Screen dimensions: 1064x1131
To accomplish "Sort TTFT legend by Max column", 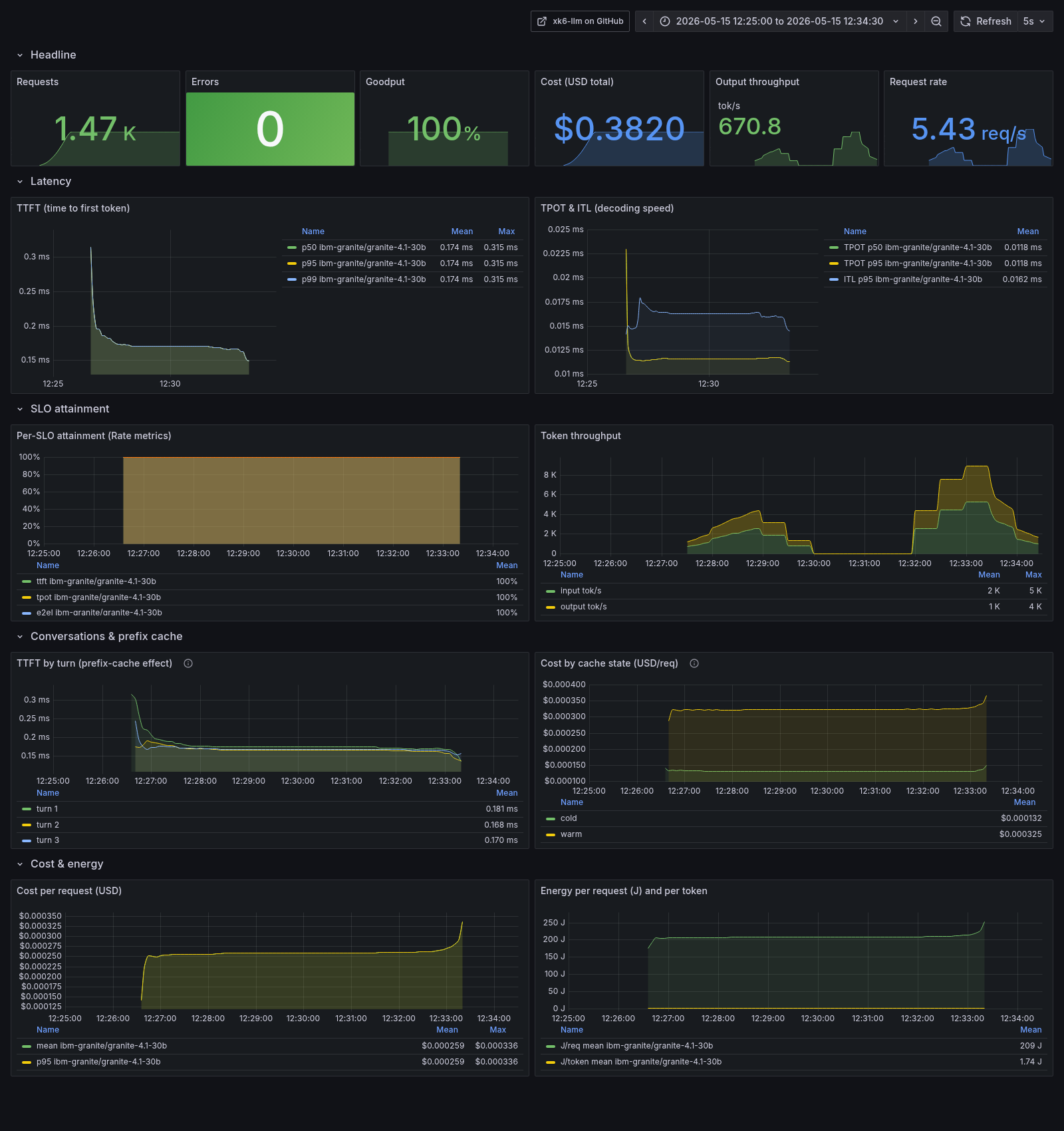I will (507, 232).
